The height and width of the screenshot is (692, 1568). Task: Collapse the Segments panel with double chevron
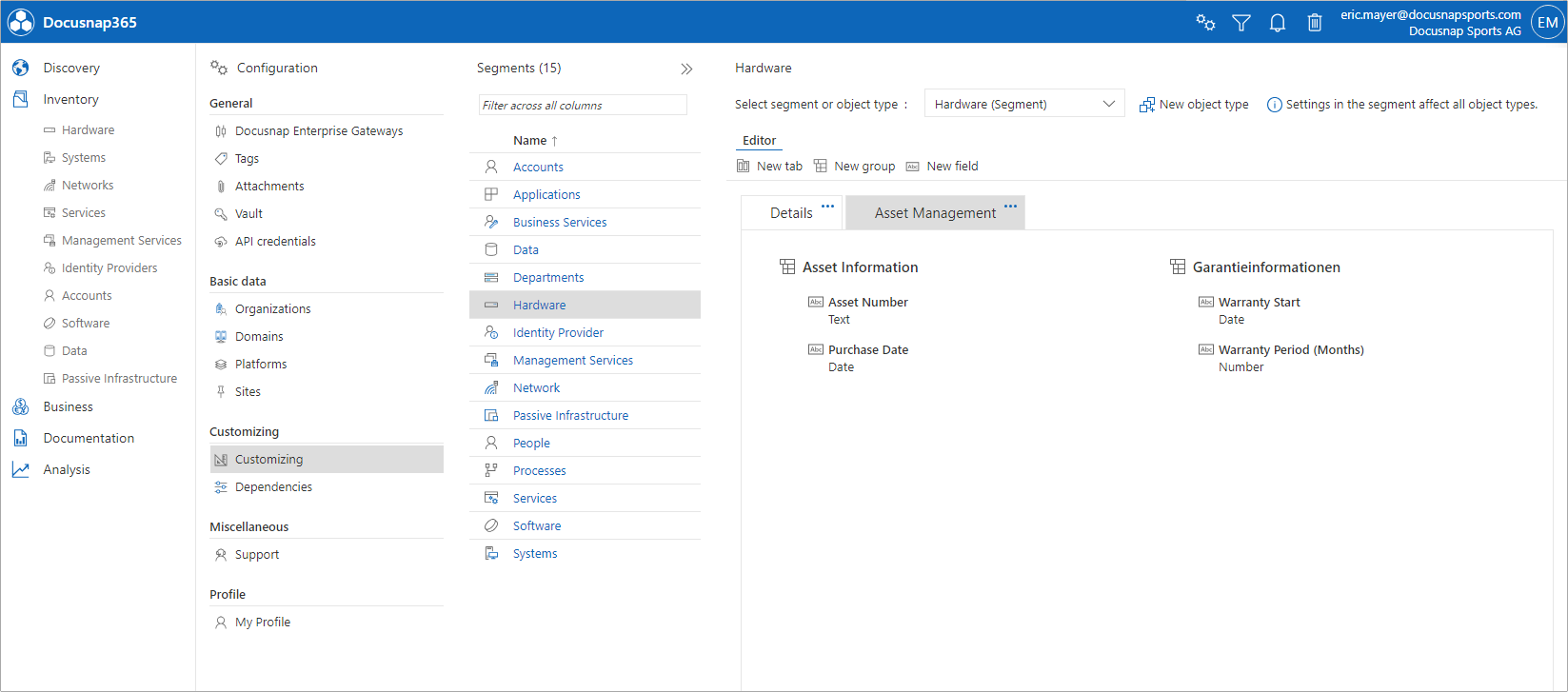686,69
